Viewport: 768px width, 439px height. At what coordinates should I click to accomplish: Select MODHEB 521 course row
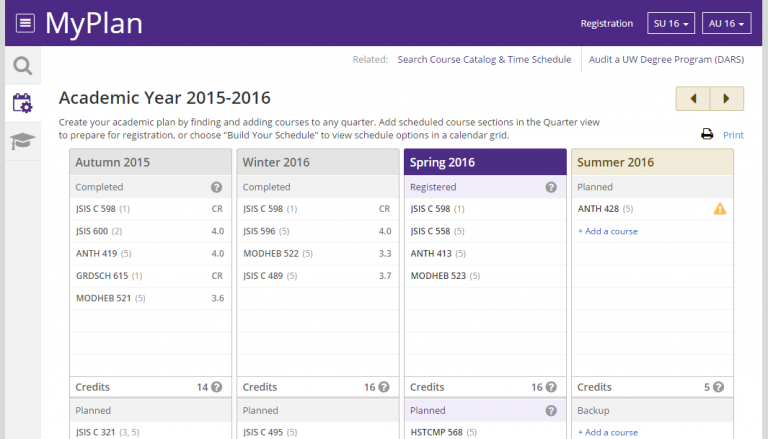pyautogui.click(x=150, y=298)
